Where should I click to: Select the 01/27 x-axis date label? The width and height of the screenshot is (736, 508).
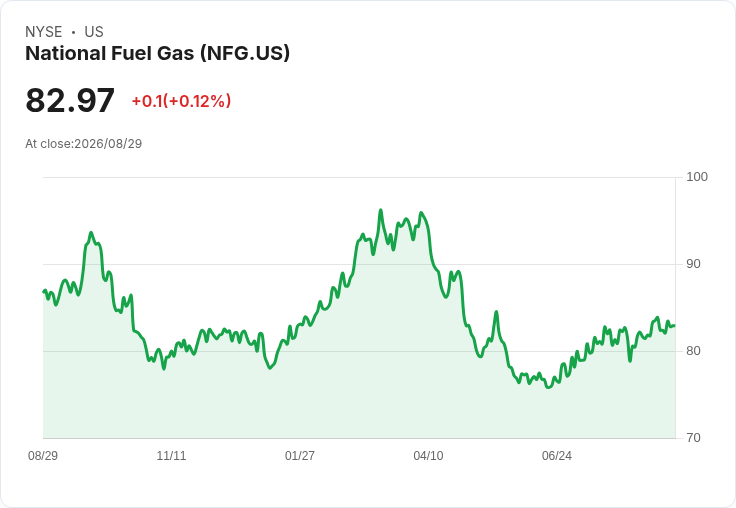(299, 455)
